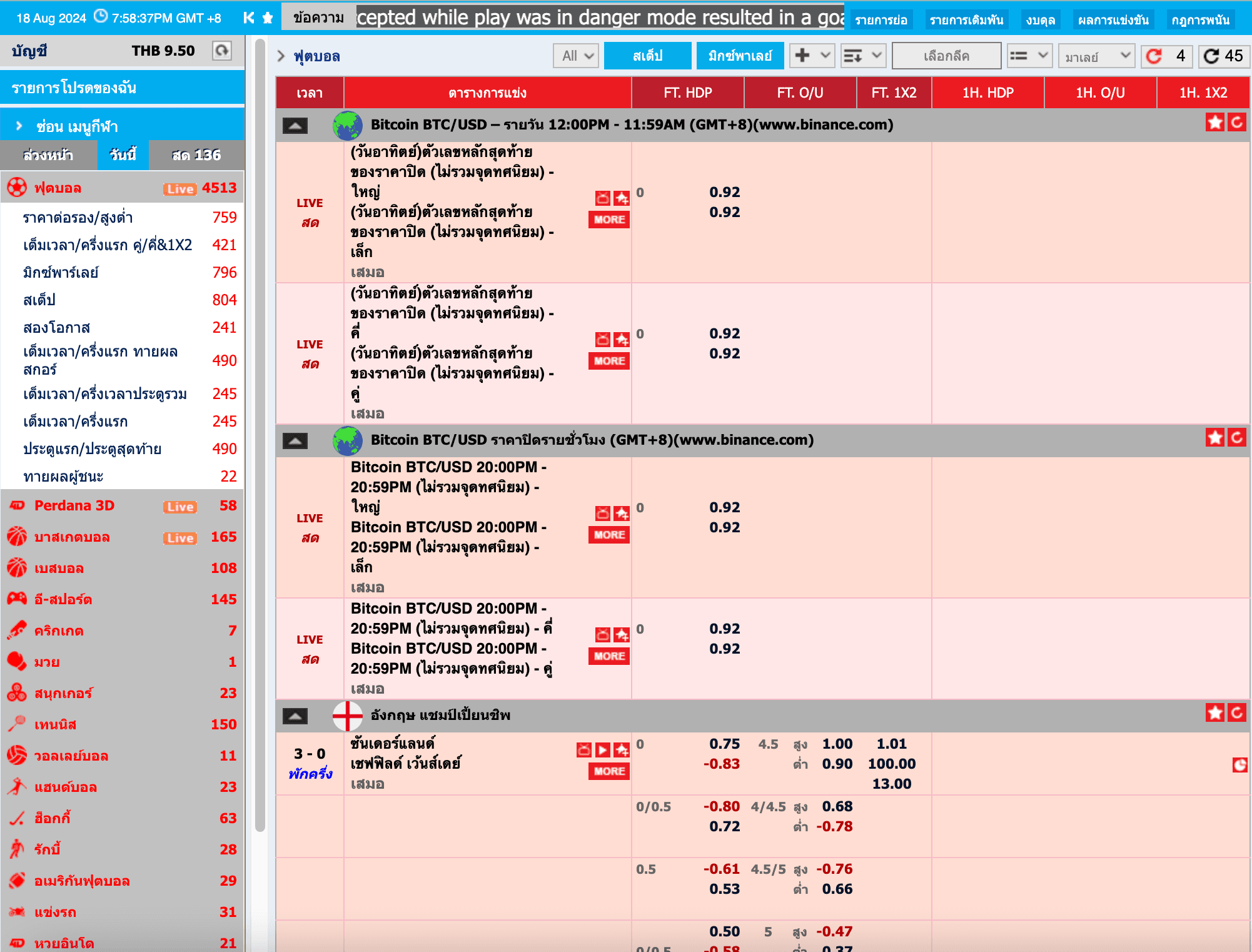Expand the Football breadcrumb chevron

pos(281,56)
